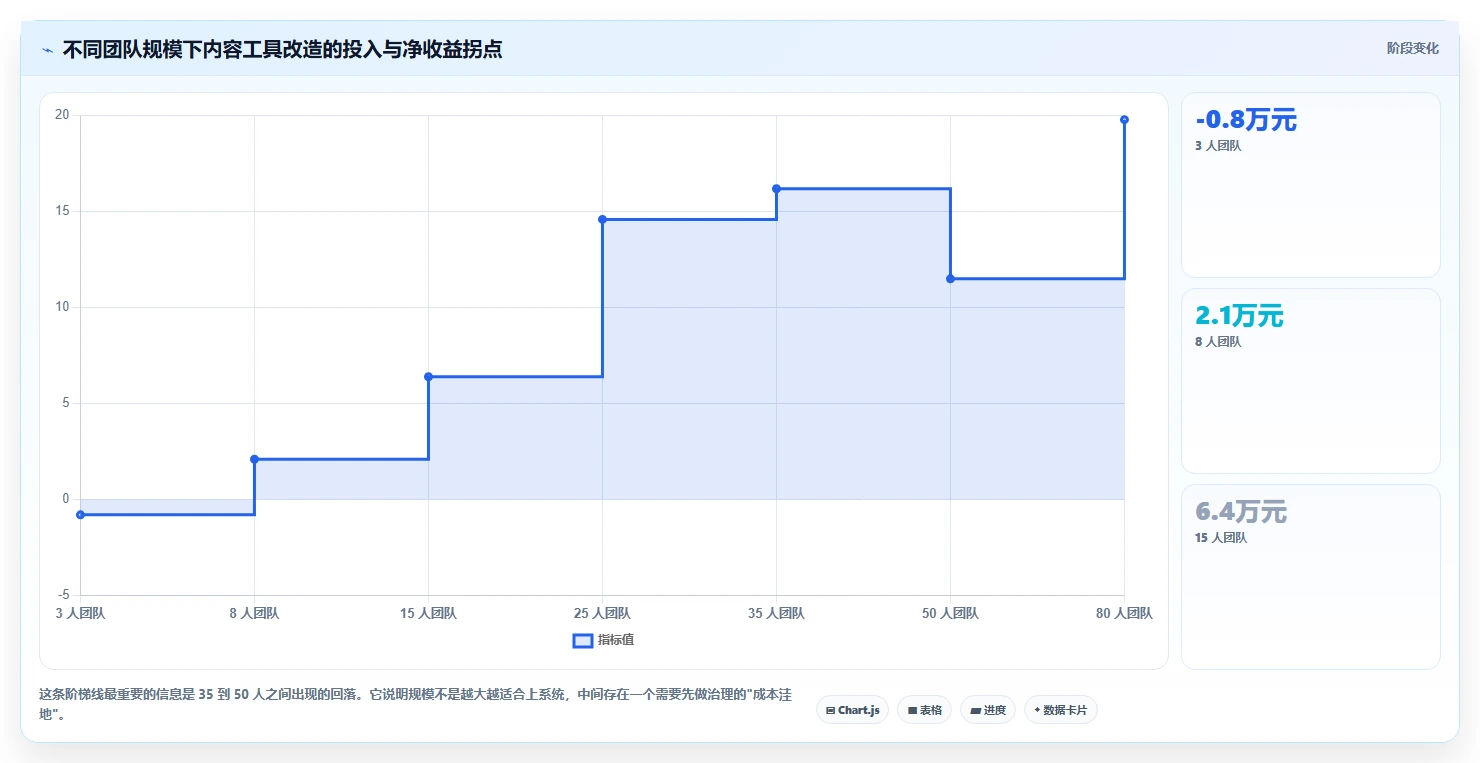
Task: Click the x-axis label 15 人团队
Action: click(428, 614)
